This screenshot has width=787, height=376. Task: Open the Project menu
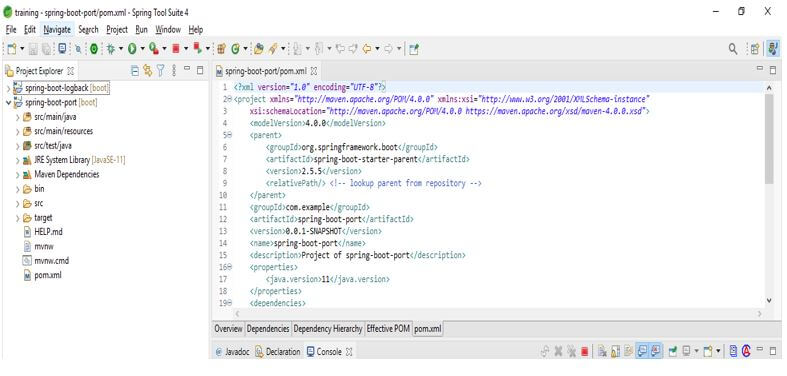(117, 30)
